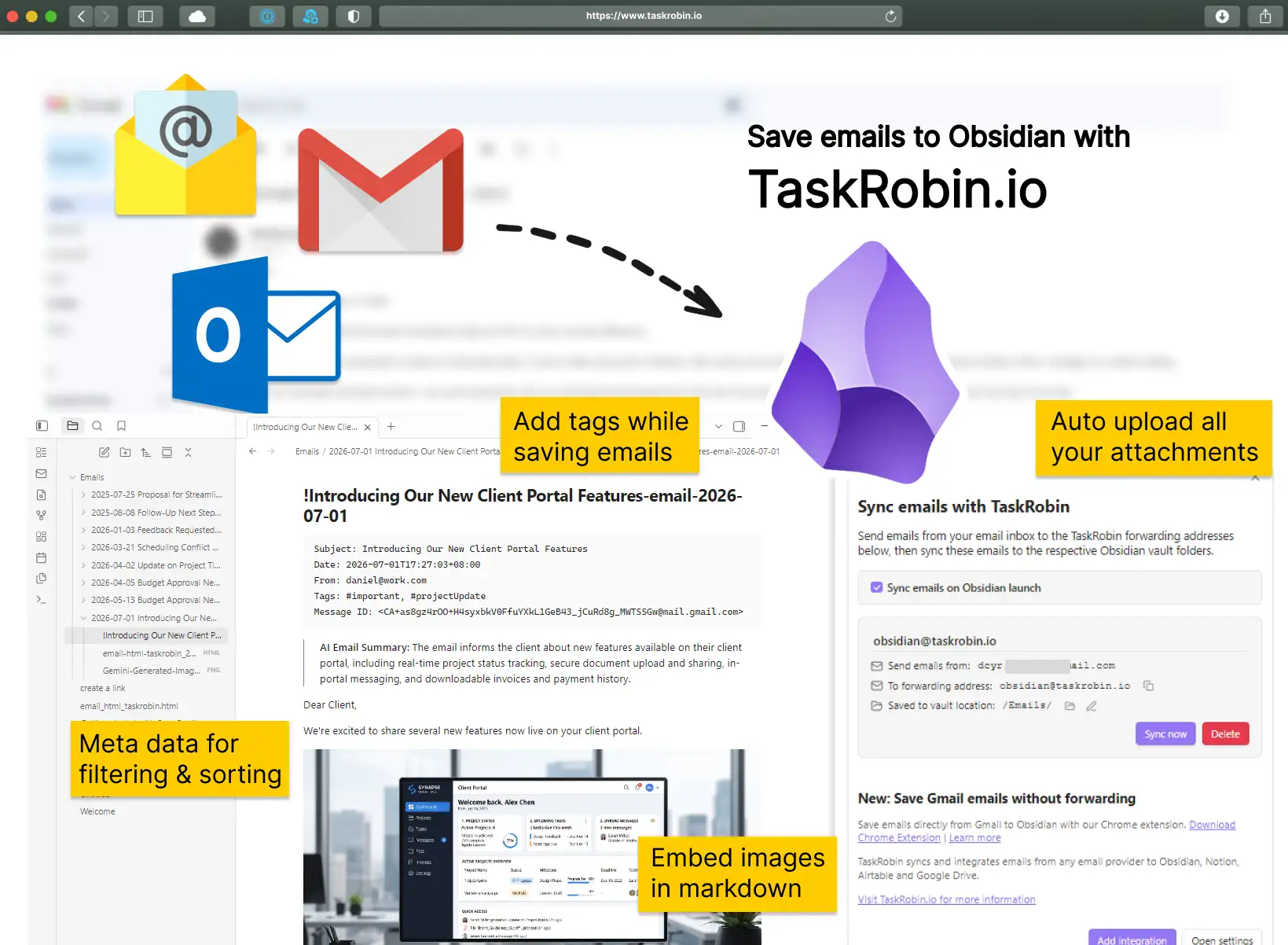Click Add integration button

pyautogui.click(x=1132, y=939)
